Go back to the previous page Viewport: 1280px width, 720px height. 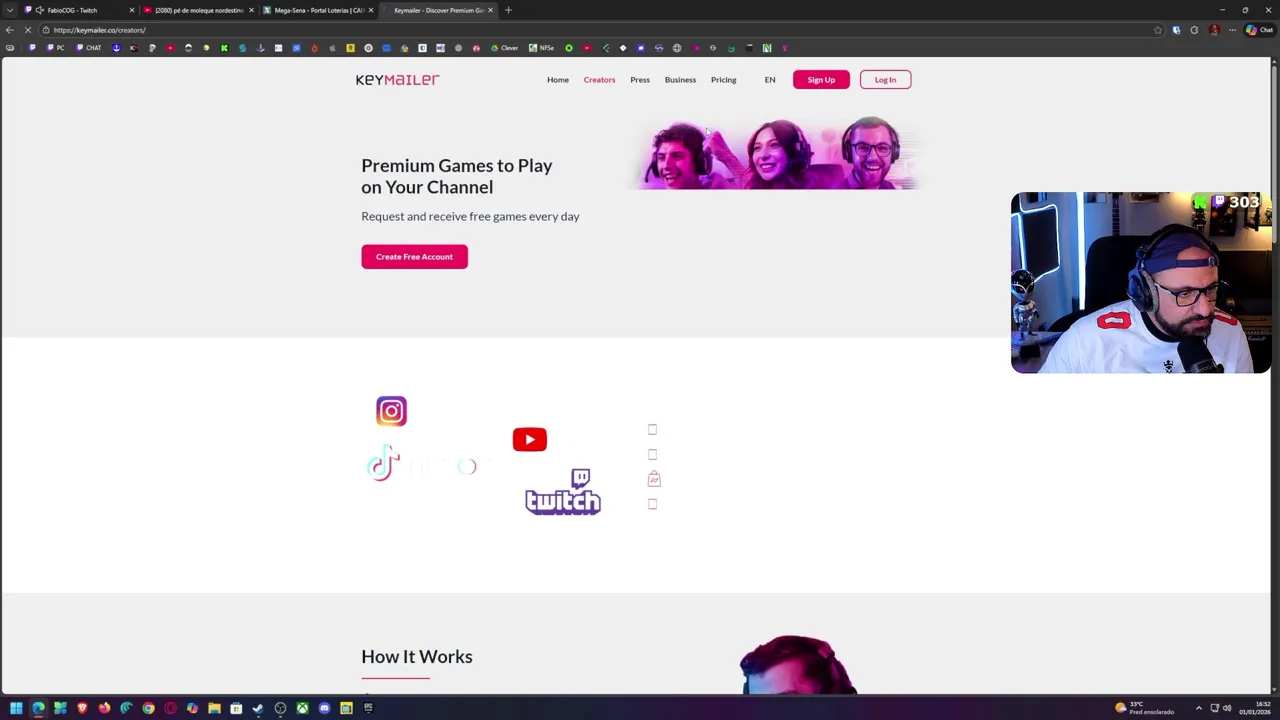click(10, 30)
